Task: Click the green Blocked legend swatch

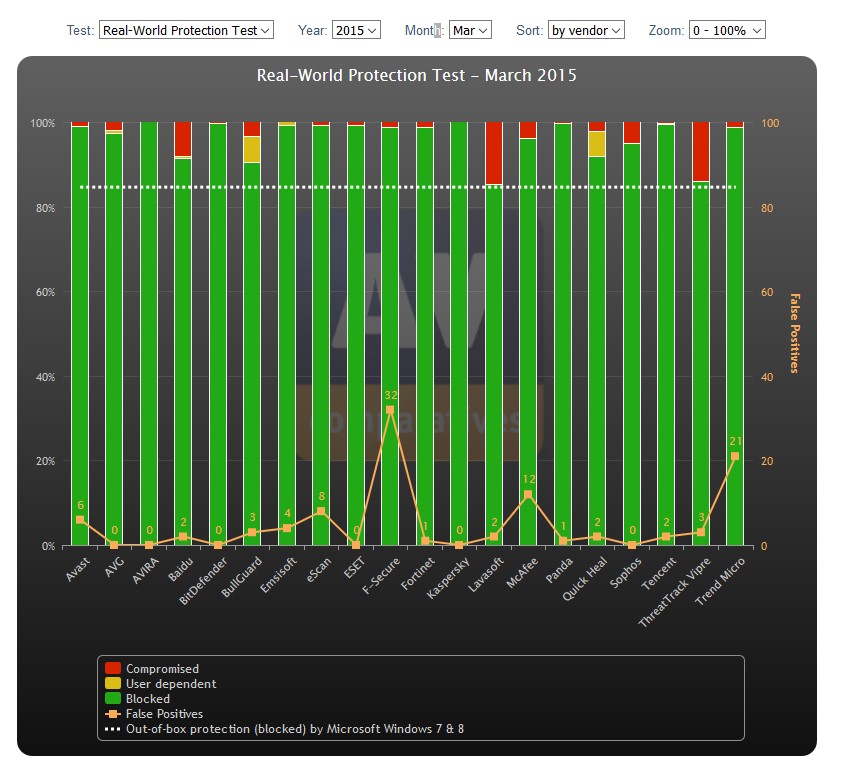Action: click(112, 698)
